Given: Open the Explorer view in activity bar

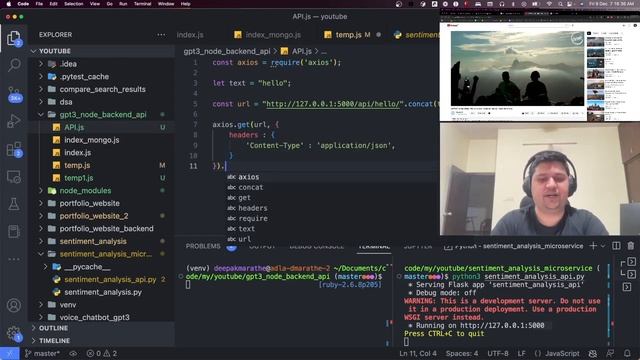Looking at the screenshot, I should (14, 39).
